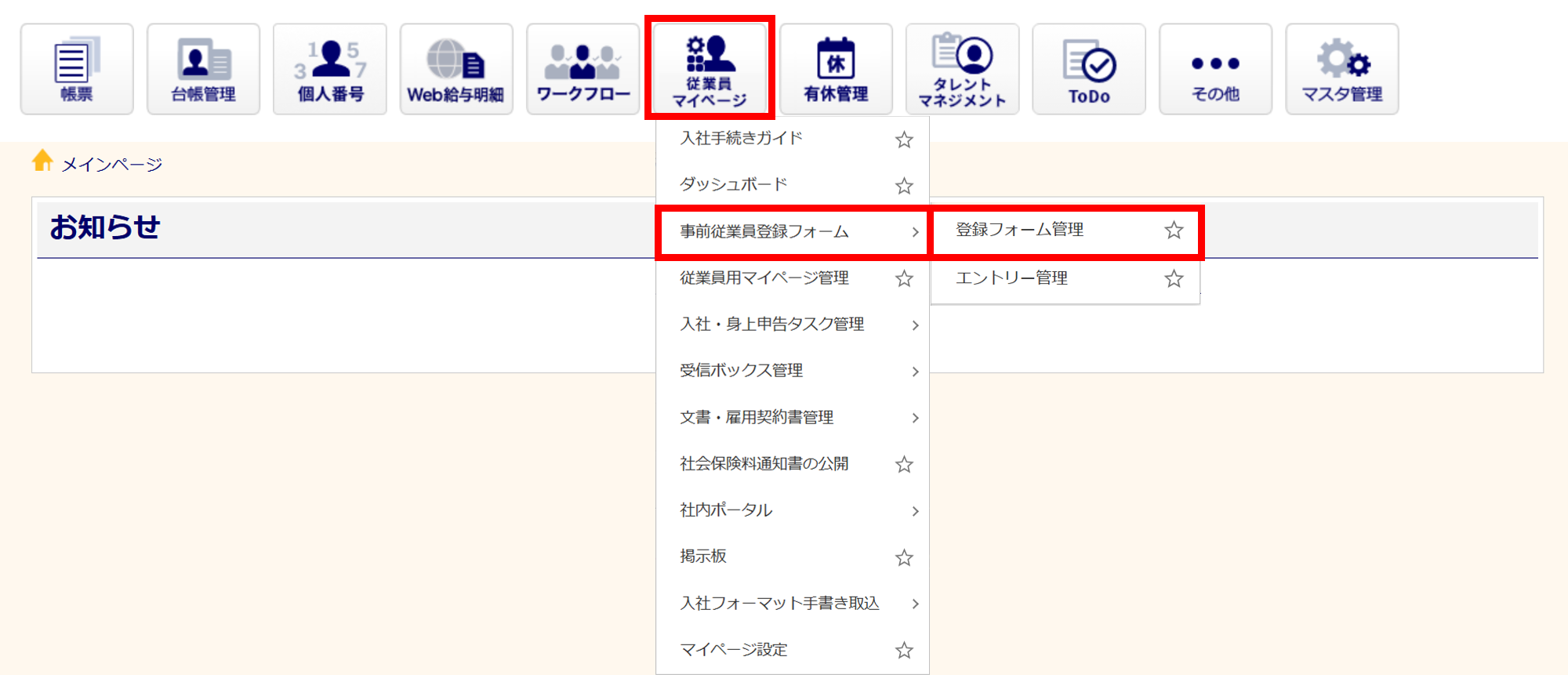This screenshot has height=675, width=1568.
Task: Click the 台帳管理 ledger management icon
Action: pos(203,69)
